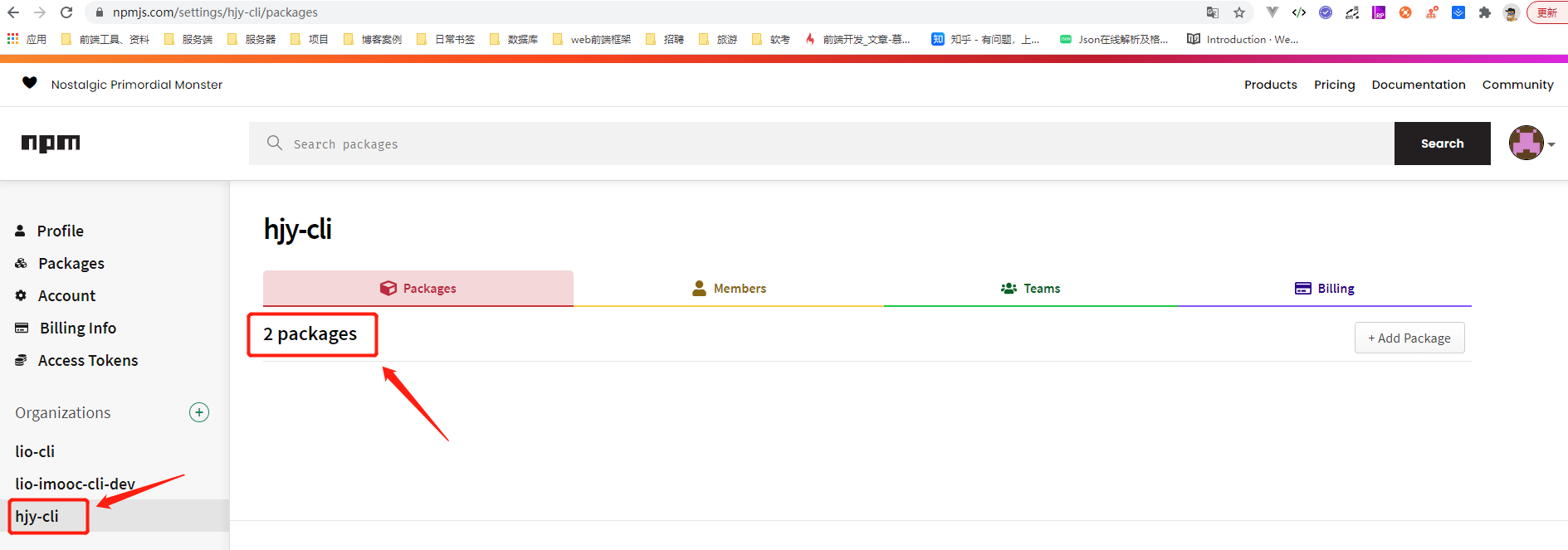This screenshot has height=550, width=1568.
Task: Click the address bar URL
Action: click(x=215, y=12)
